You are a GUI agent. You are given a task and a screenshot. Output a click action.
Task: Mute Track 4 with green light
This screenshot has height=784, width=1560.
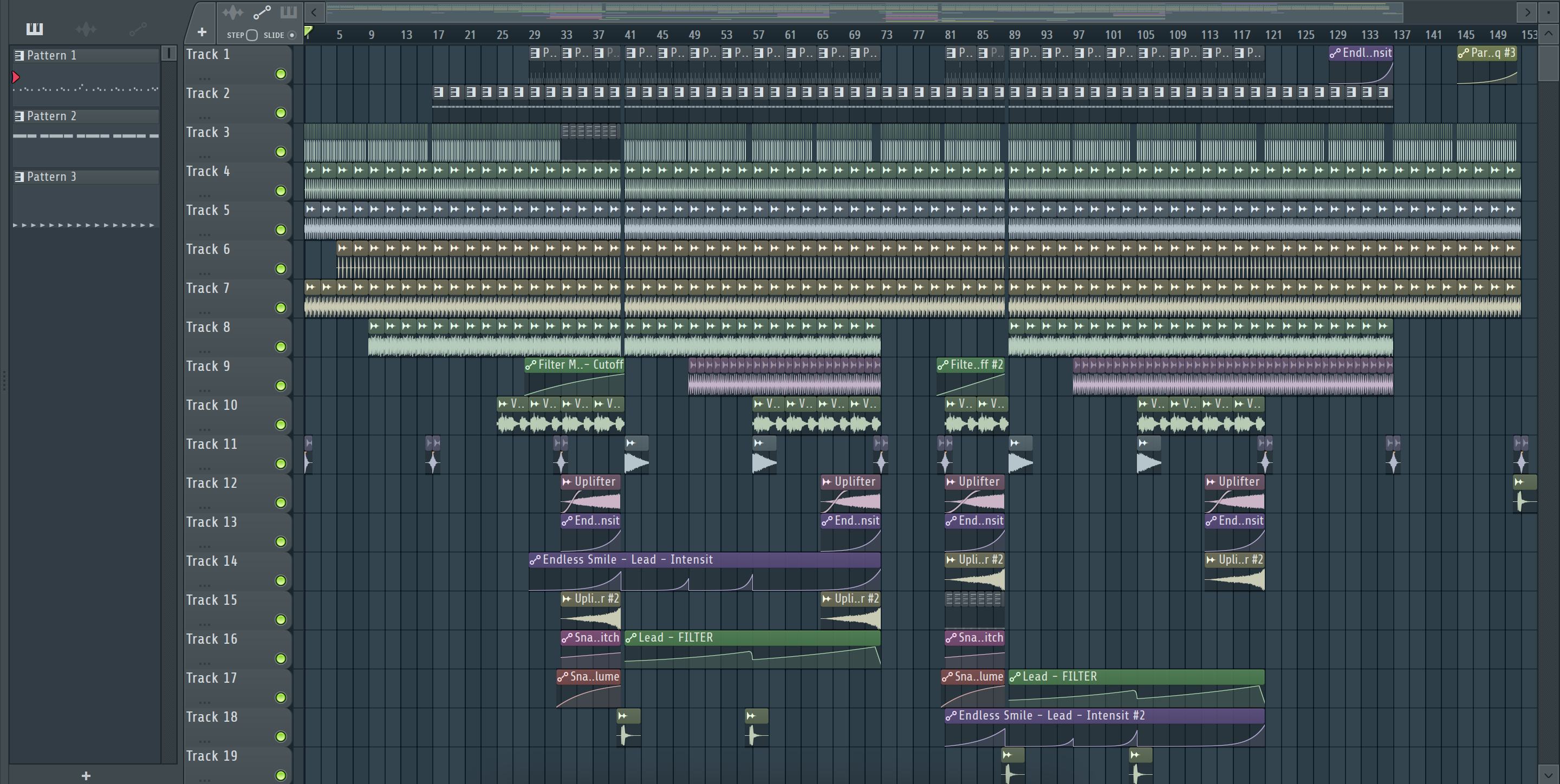click(281, 191)
